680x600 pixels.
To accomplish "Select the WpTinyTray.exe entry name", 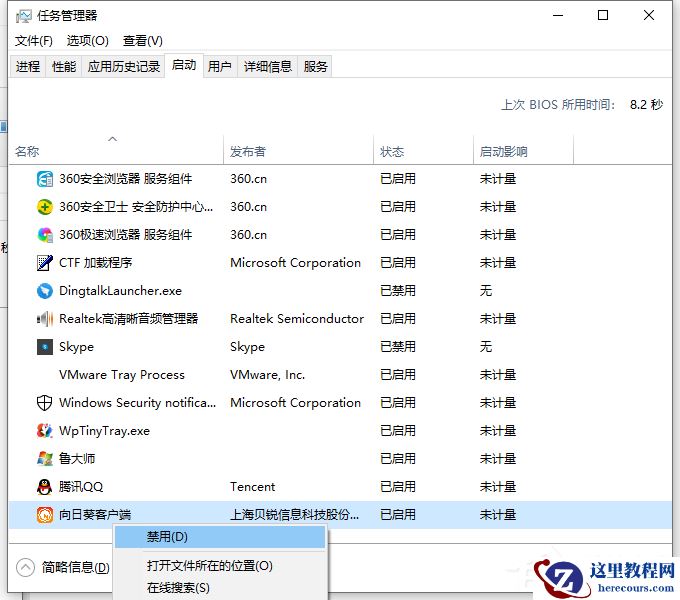I will [x=105, y=430].
